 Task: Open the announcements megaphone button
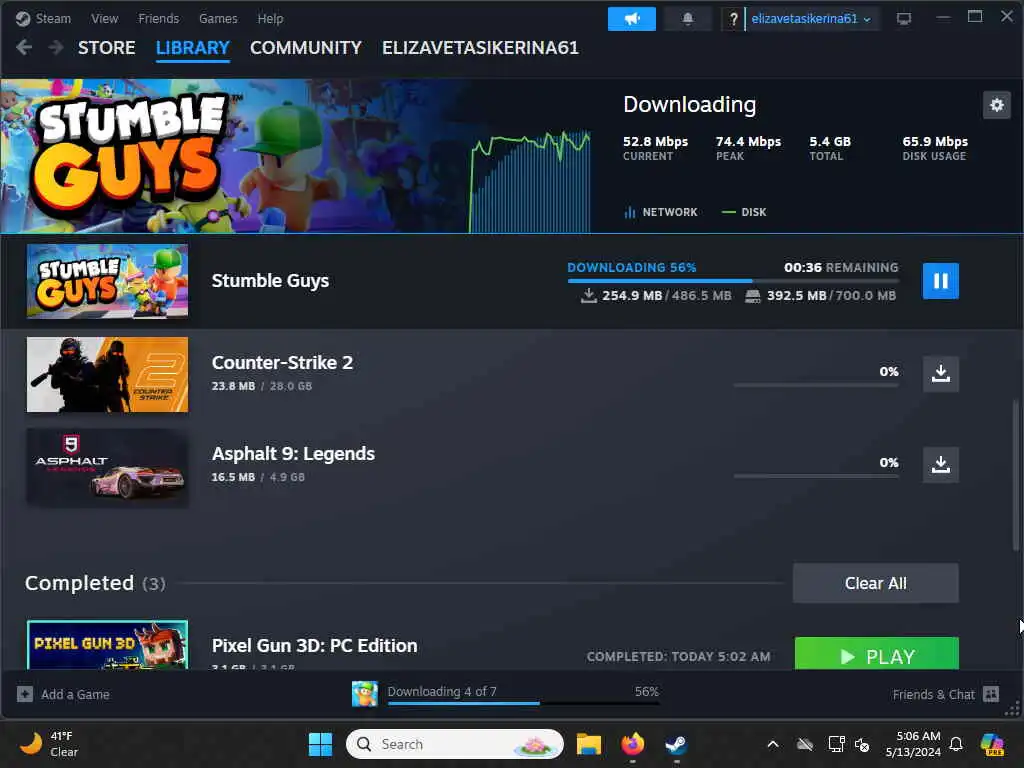point(632,19)
